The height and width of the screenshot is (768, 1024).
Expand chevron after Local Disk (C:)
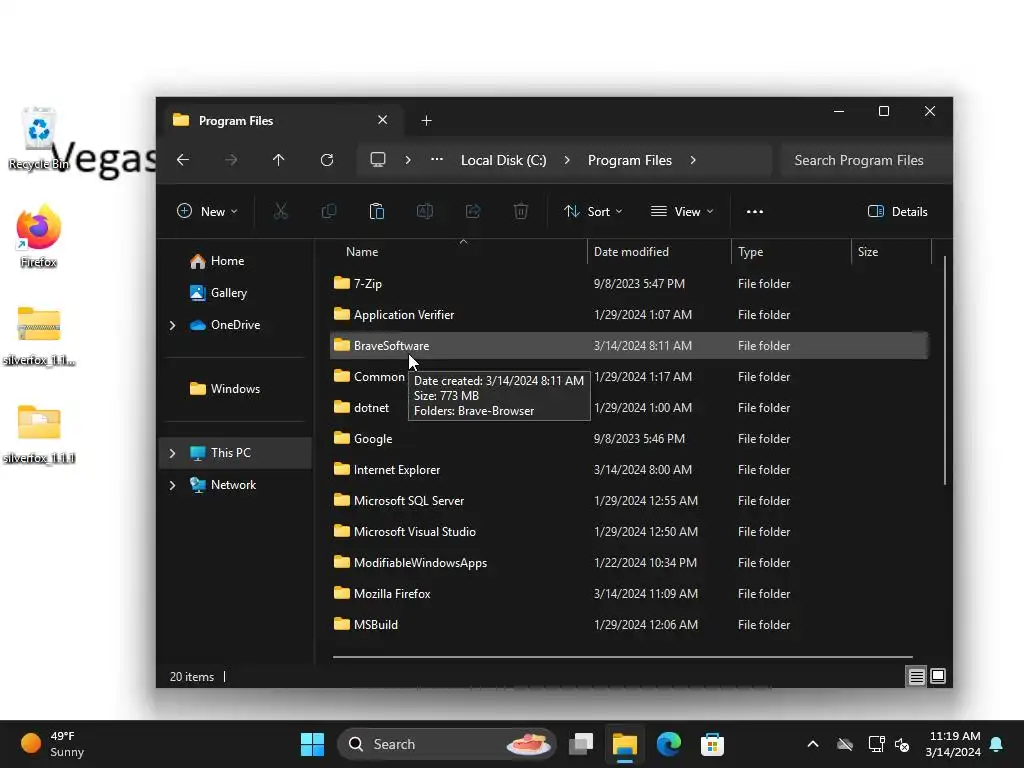tap(567, 160)
